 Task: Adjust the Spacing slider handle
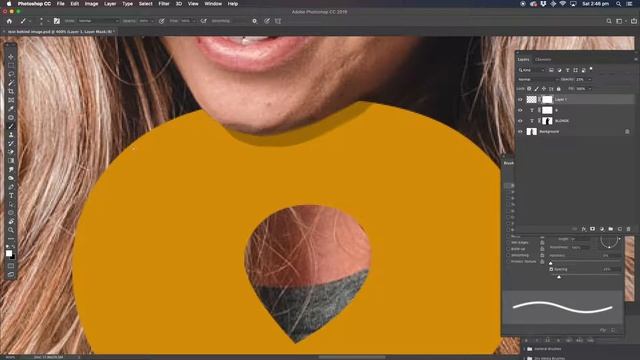coord(559,277)
